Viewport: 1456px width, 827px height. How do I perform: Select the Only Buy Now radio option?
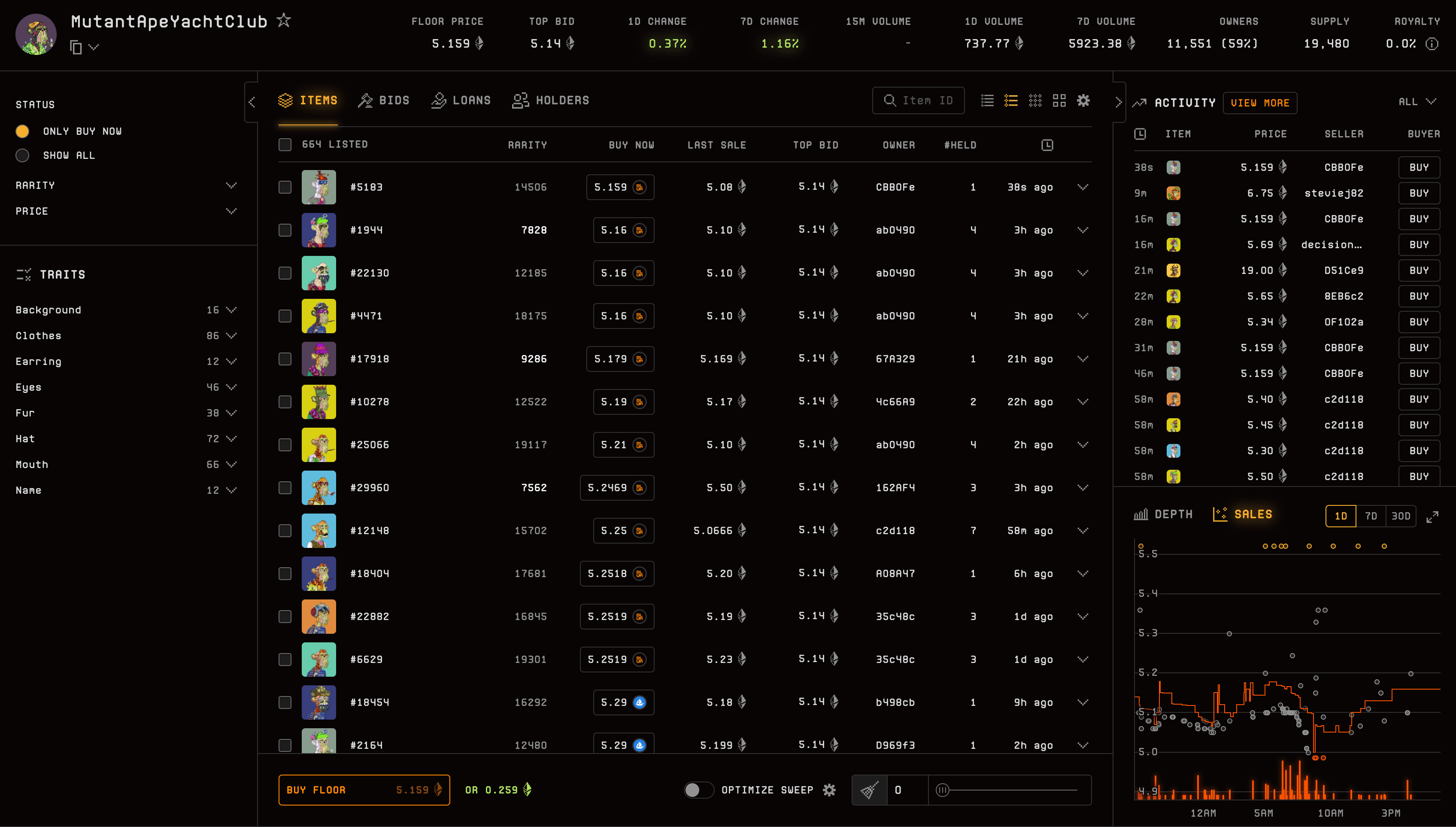[22, 131]
